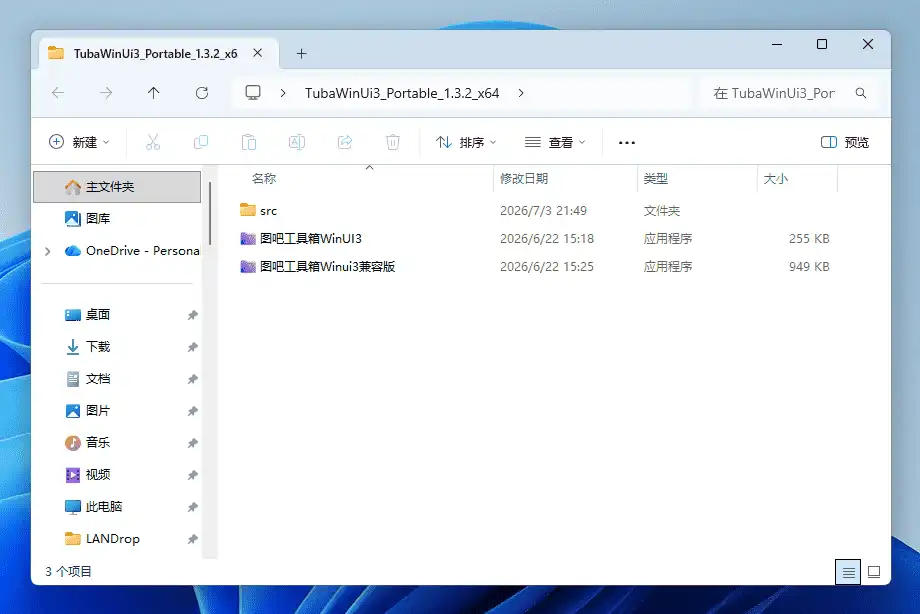920x614 pixels.
Task: Click the 949 KB size cell
Action: point(809,266)
